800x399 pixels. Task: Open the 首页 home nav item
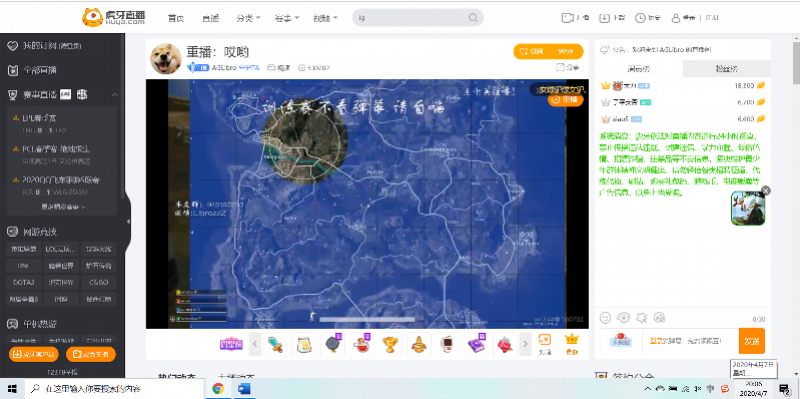point(176,18)
